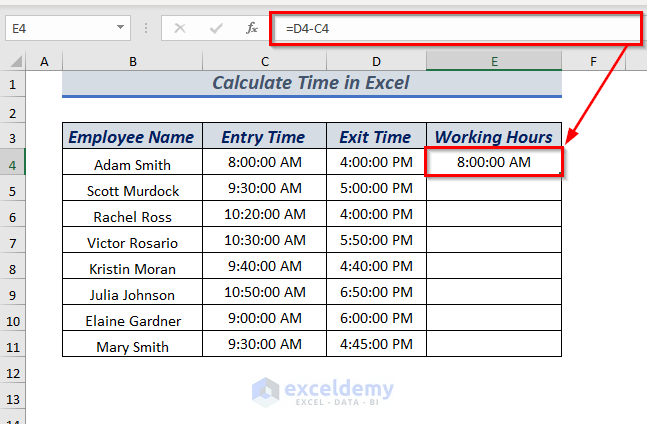
Task: Select the 'Employee Name' header cell
Action: pyautogui.click(x=132, y=136)
